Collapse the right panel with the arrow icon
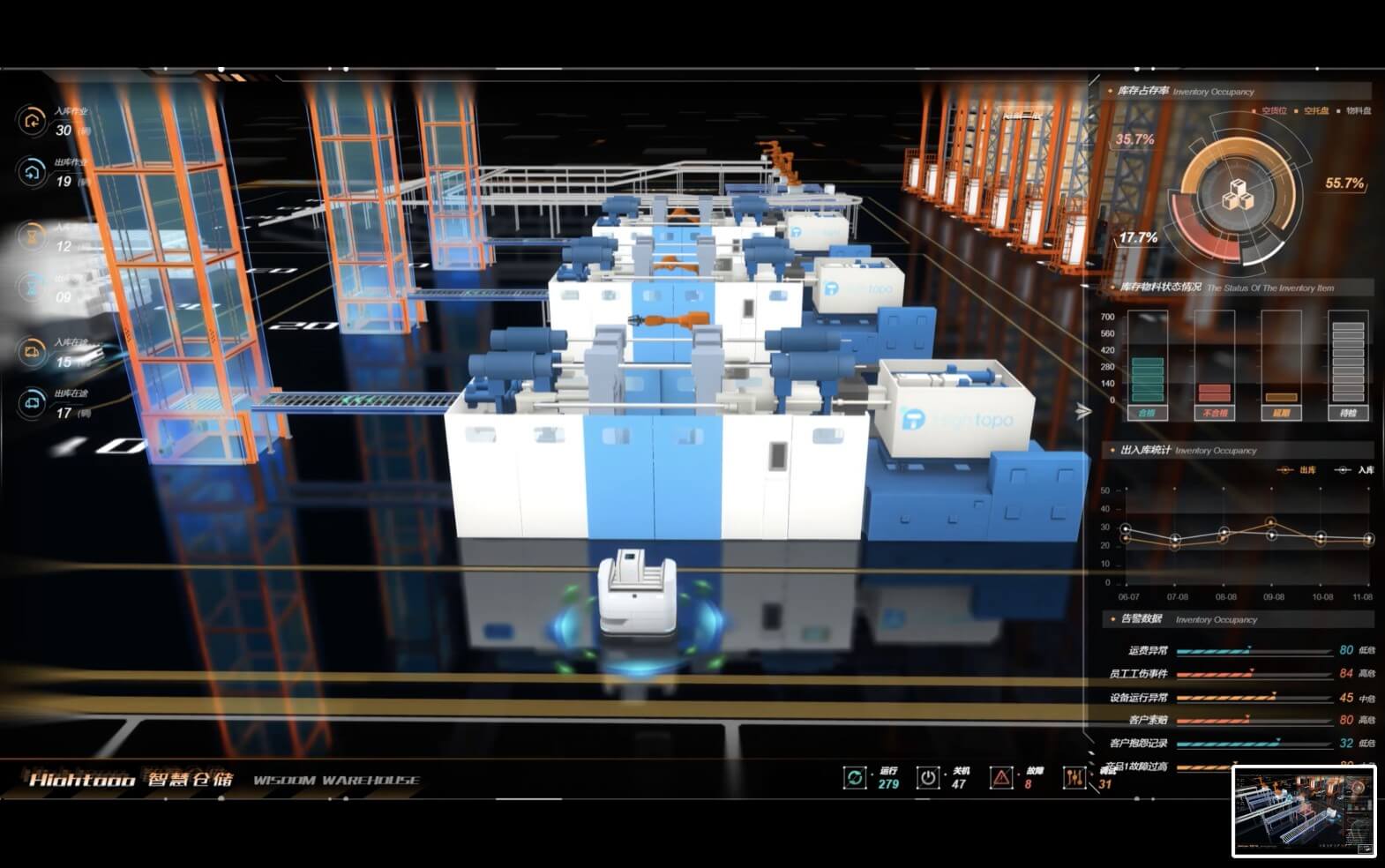Viewport: 1385px width, 868px height. 1083,411
